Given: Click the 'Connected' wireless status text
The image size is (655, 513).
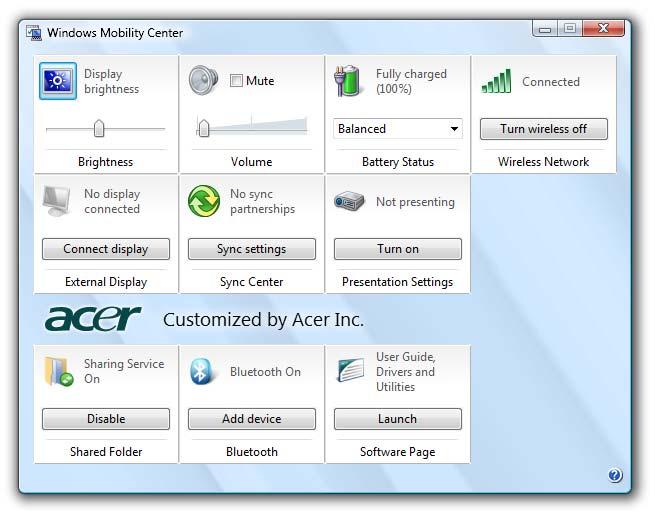Looking at the screenshot, I should coord(551,81).
